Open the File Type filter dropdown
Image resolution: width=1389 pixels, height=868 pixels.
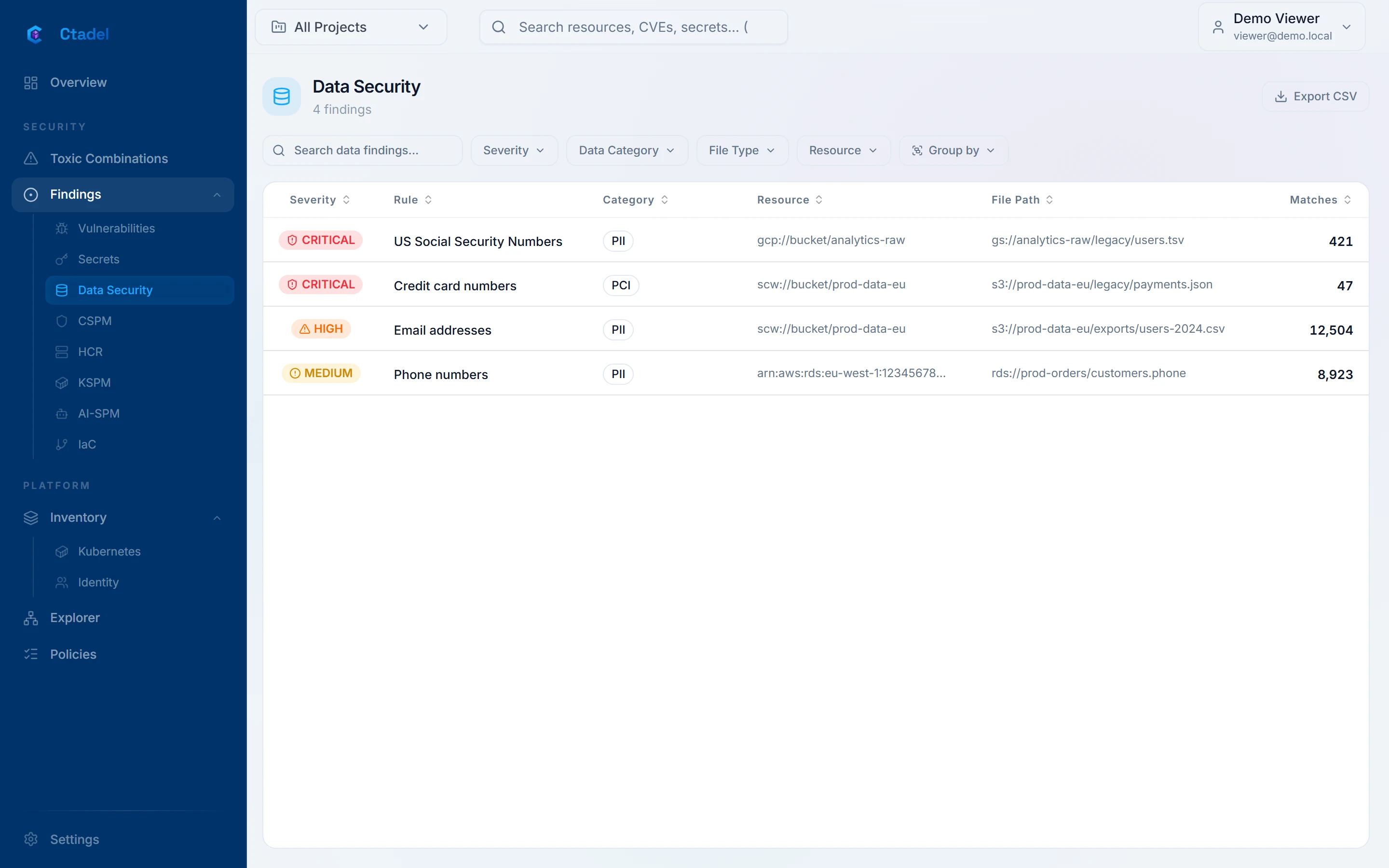click(742, 150)
